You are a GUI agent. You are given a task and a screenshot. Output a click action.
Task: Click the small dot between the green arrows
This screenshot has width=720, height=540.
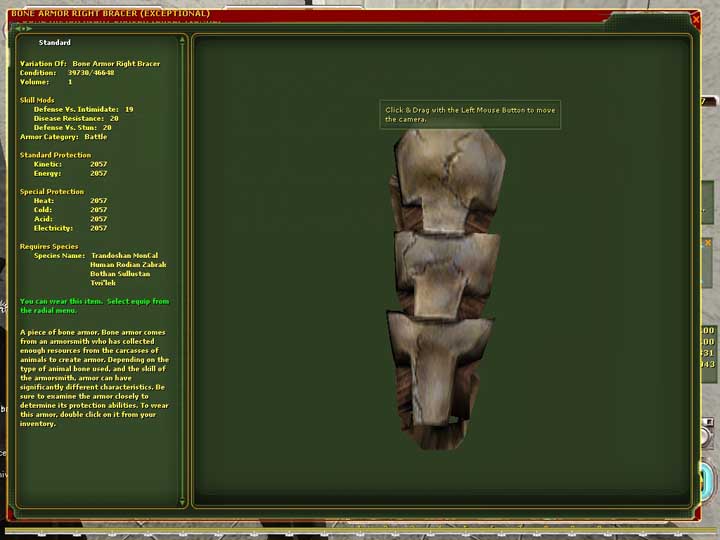coord(24,28)
